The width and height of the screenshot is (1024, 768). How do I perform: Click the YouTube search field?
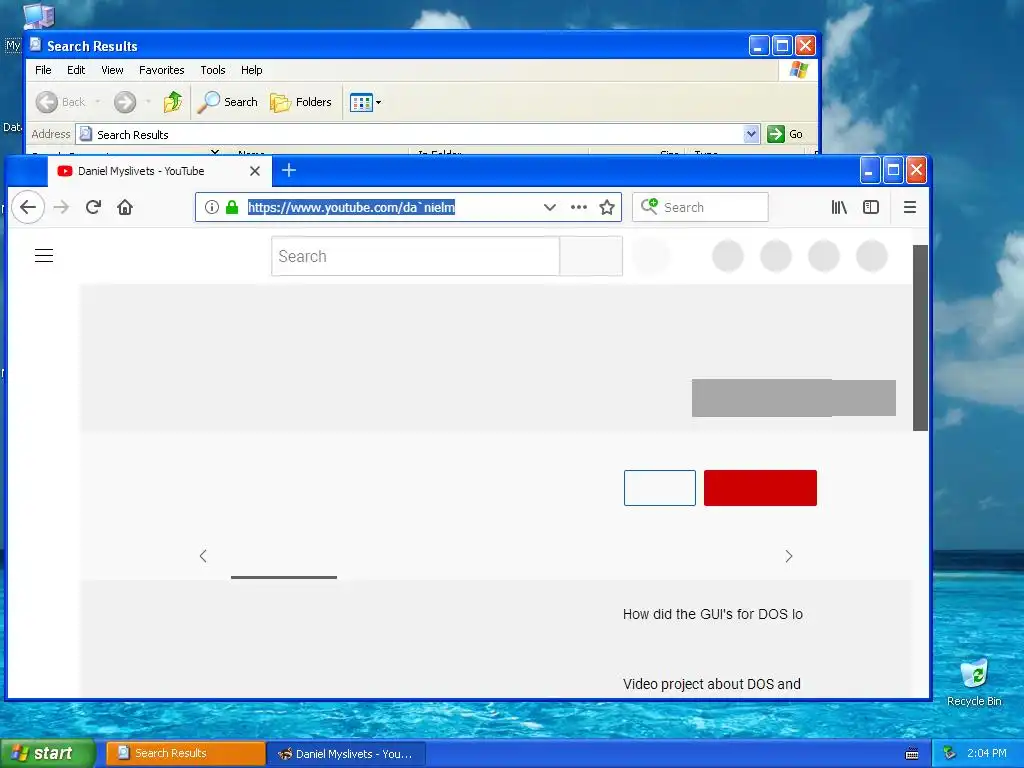[415, 256]
